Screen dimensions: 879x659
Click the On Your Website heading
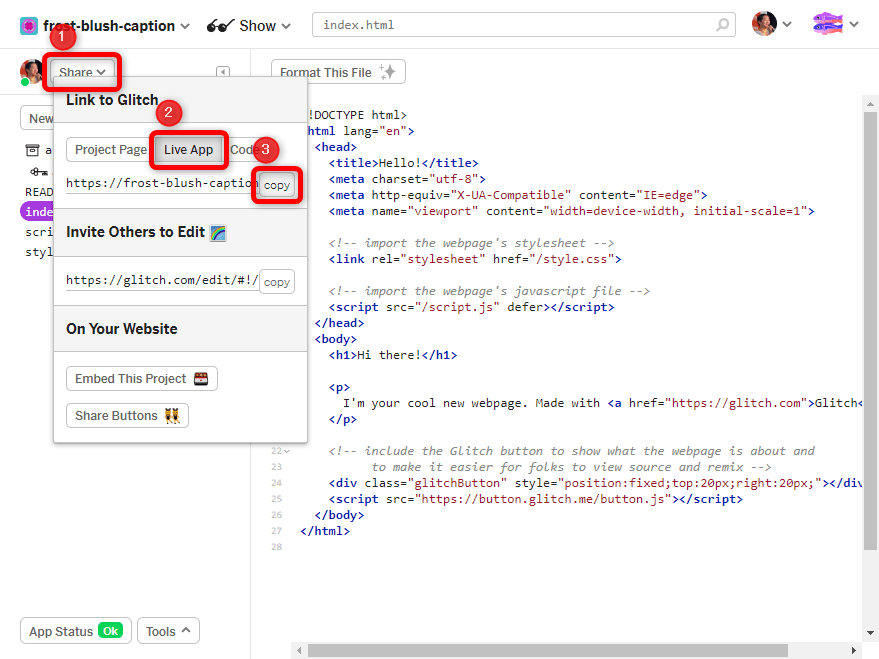(x=122, y=329)
